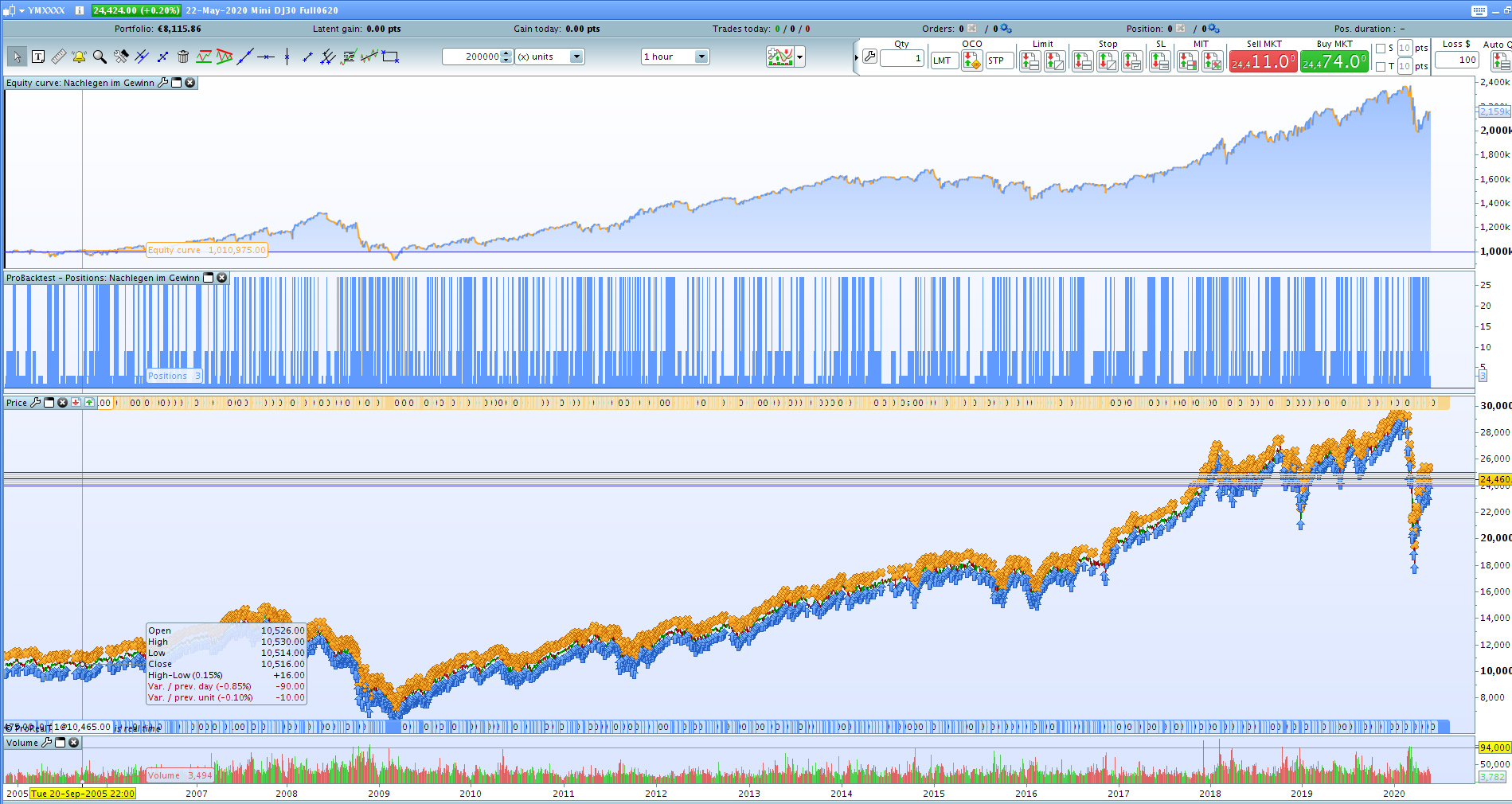
Task: Open the alert bell tool
Action: coord(79,57)
